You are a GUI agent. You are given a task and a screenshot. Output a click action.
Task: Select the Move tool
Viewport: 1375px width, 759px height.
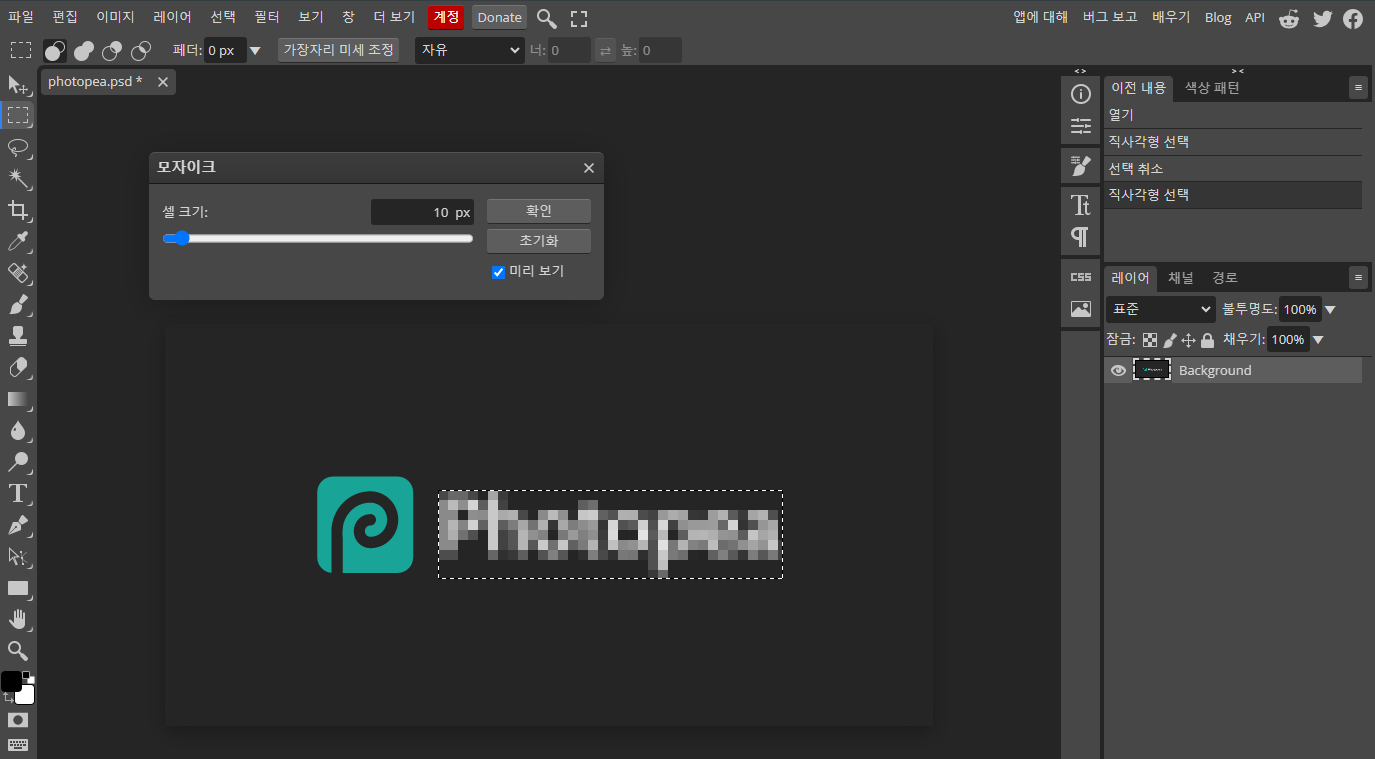[x=18, y=85]
